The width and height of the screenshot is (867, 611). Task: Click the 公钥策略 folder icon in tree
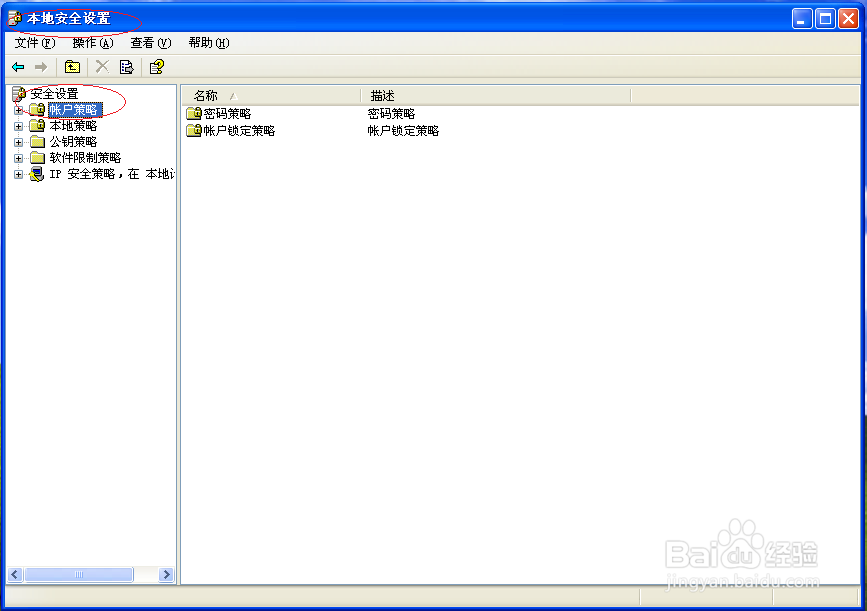point(37,142)
